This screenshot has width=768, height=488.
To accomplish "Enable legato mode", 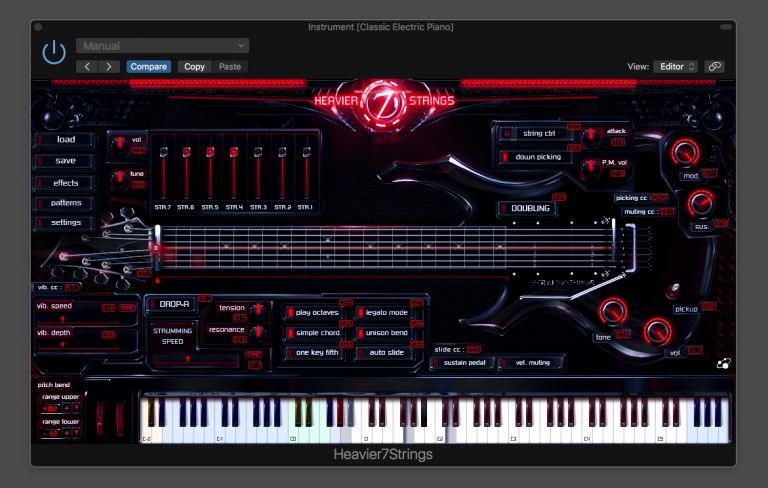I will click(x=382, y=313).
